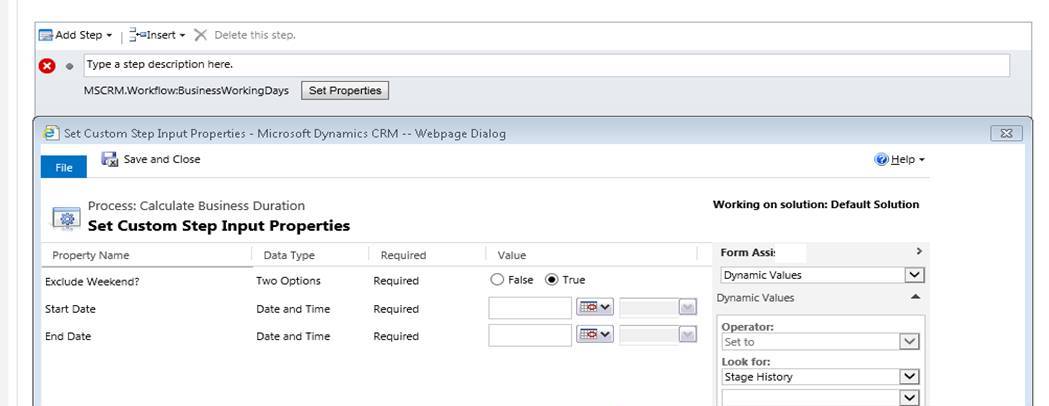Select False for Exclude Weekend
Image resolution: width=1049 pixels, height=406 pixels.
[x=497, y=280]
